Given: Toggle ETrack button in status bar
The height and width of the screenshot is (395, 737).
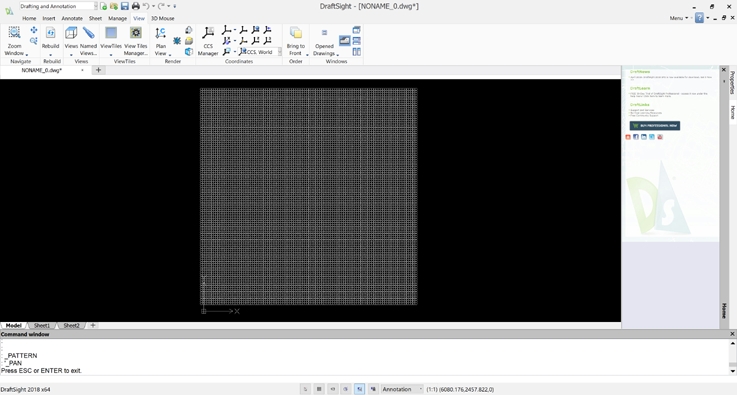Looking at the screenshot, I should tap(373, 389).
